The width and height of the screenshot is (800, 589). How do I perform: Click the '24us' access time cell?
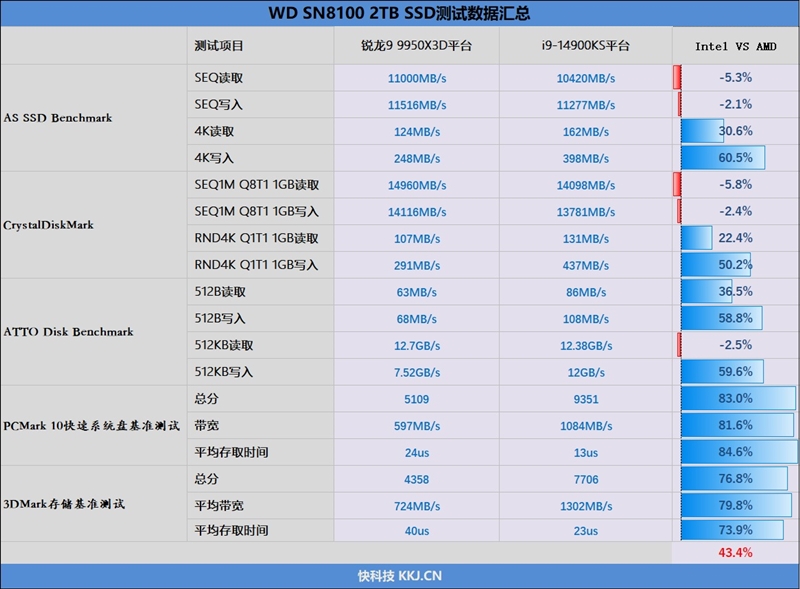coord(417,453)
